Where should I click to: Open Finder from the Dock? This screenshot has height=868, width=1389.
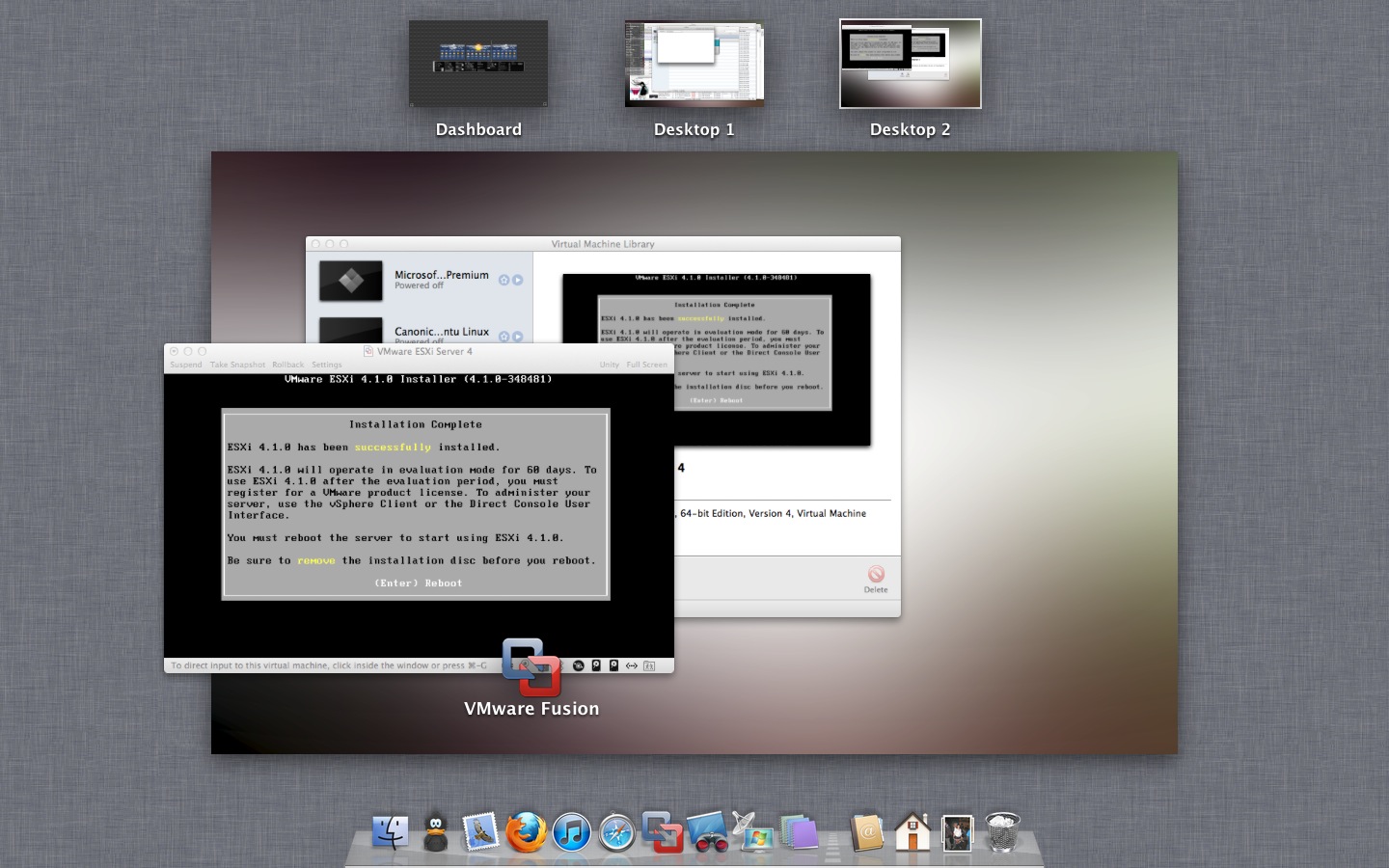[391, 832]
